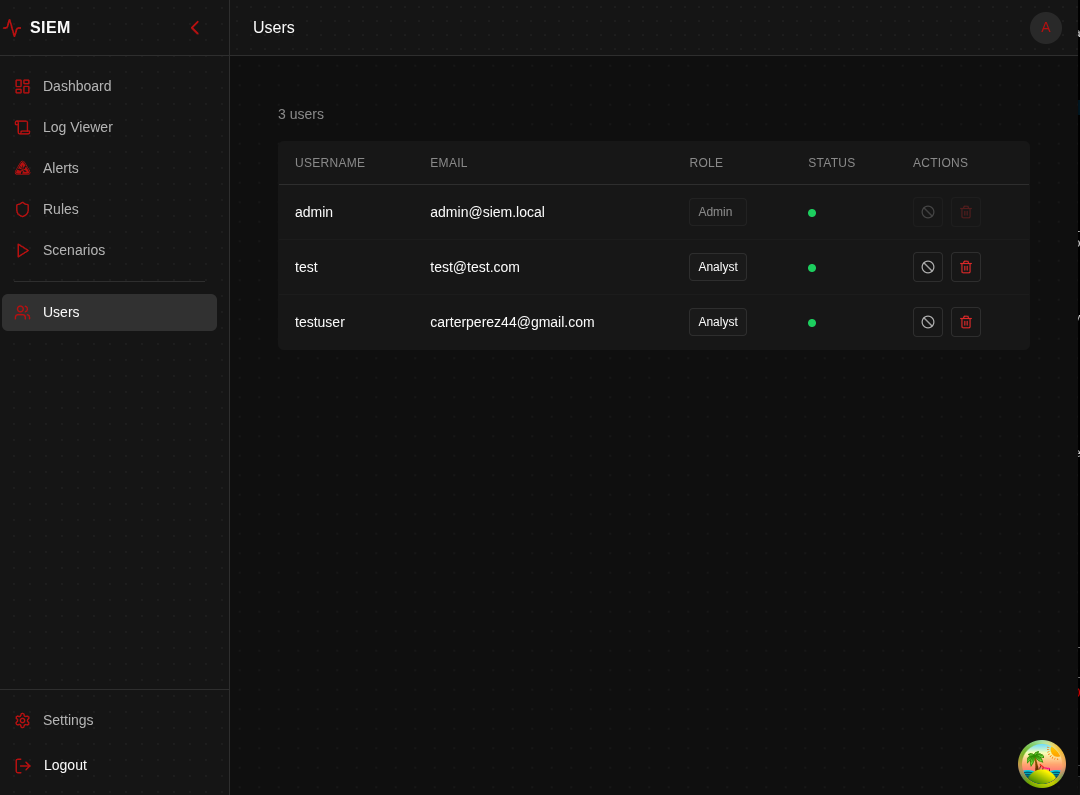Click the EMAIL column header
1080x795 pixels.
coord(448,163)
